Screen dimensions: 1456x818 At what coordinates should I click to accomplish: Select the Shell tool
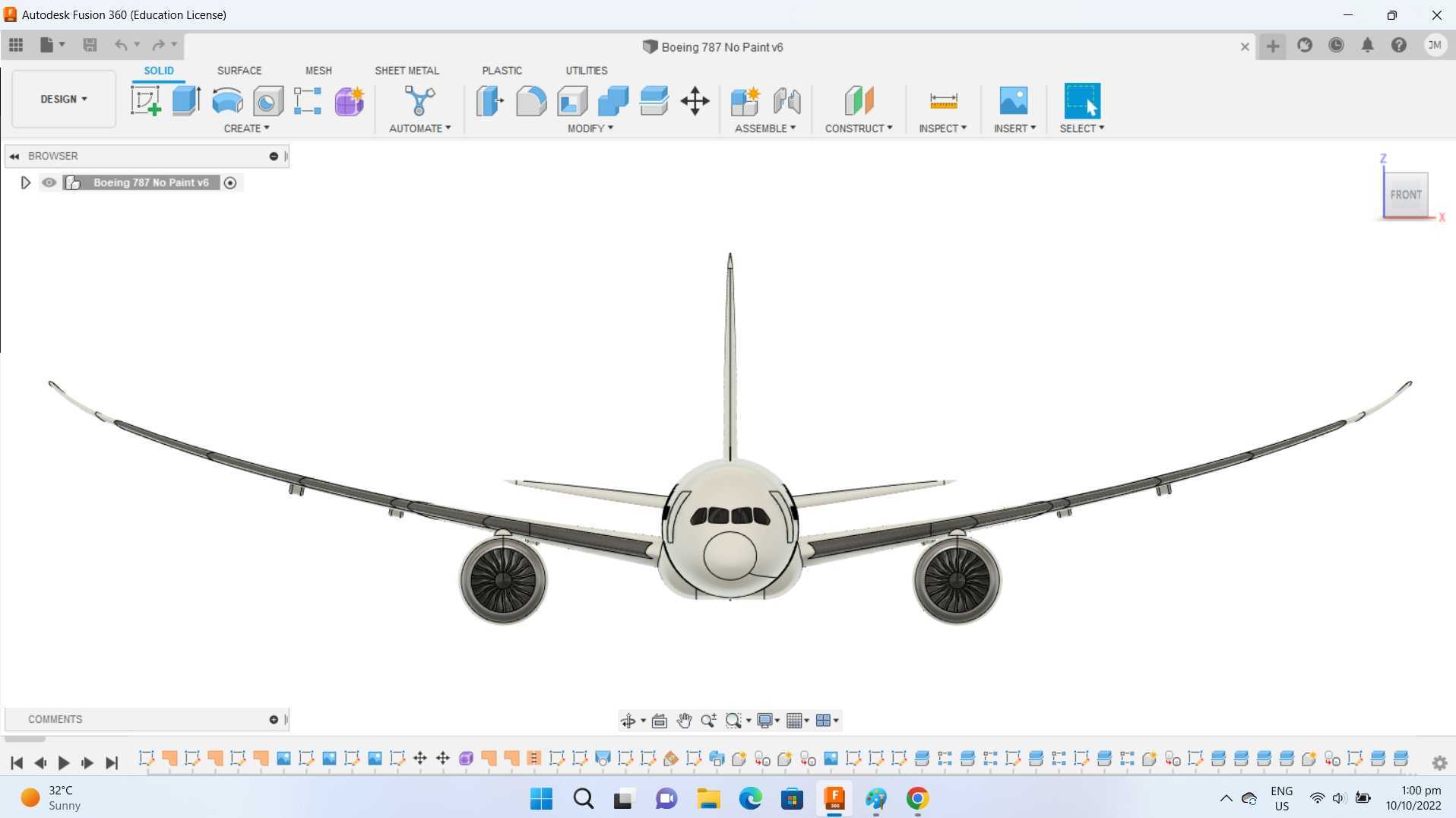point(572,100)
